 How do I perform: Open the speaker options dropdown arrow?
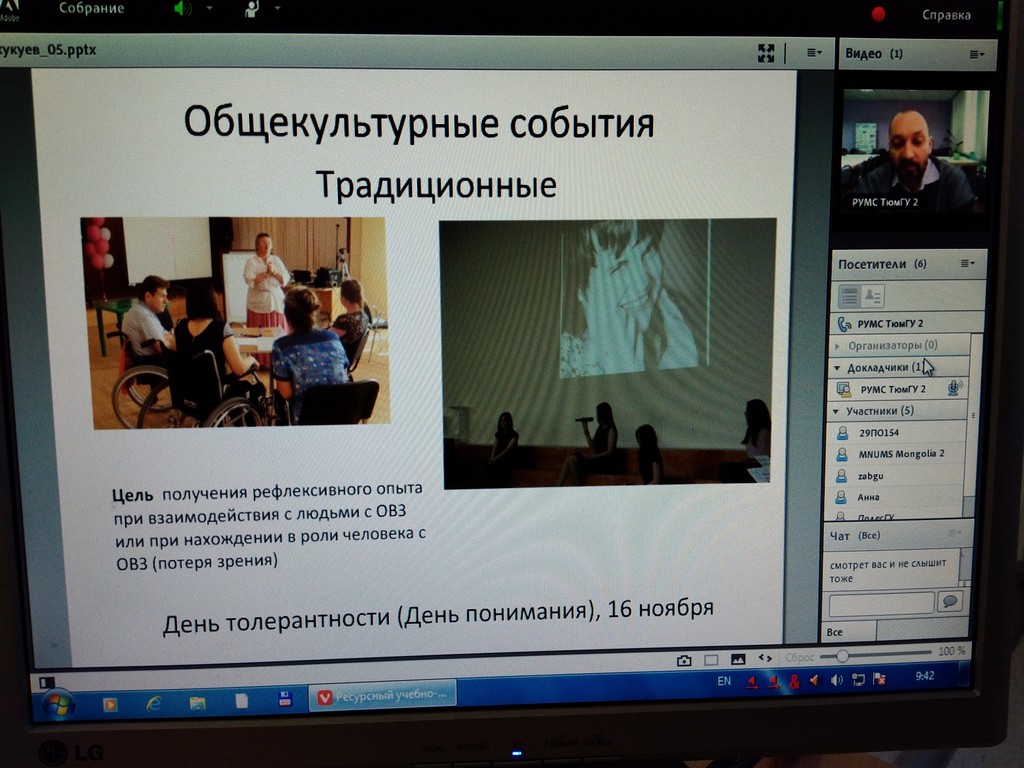(x=209, y=8)
